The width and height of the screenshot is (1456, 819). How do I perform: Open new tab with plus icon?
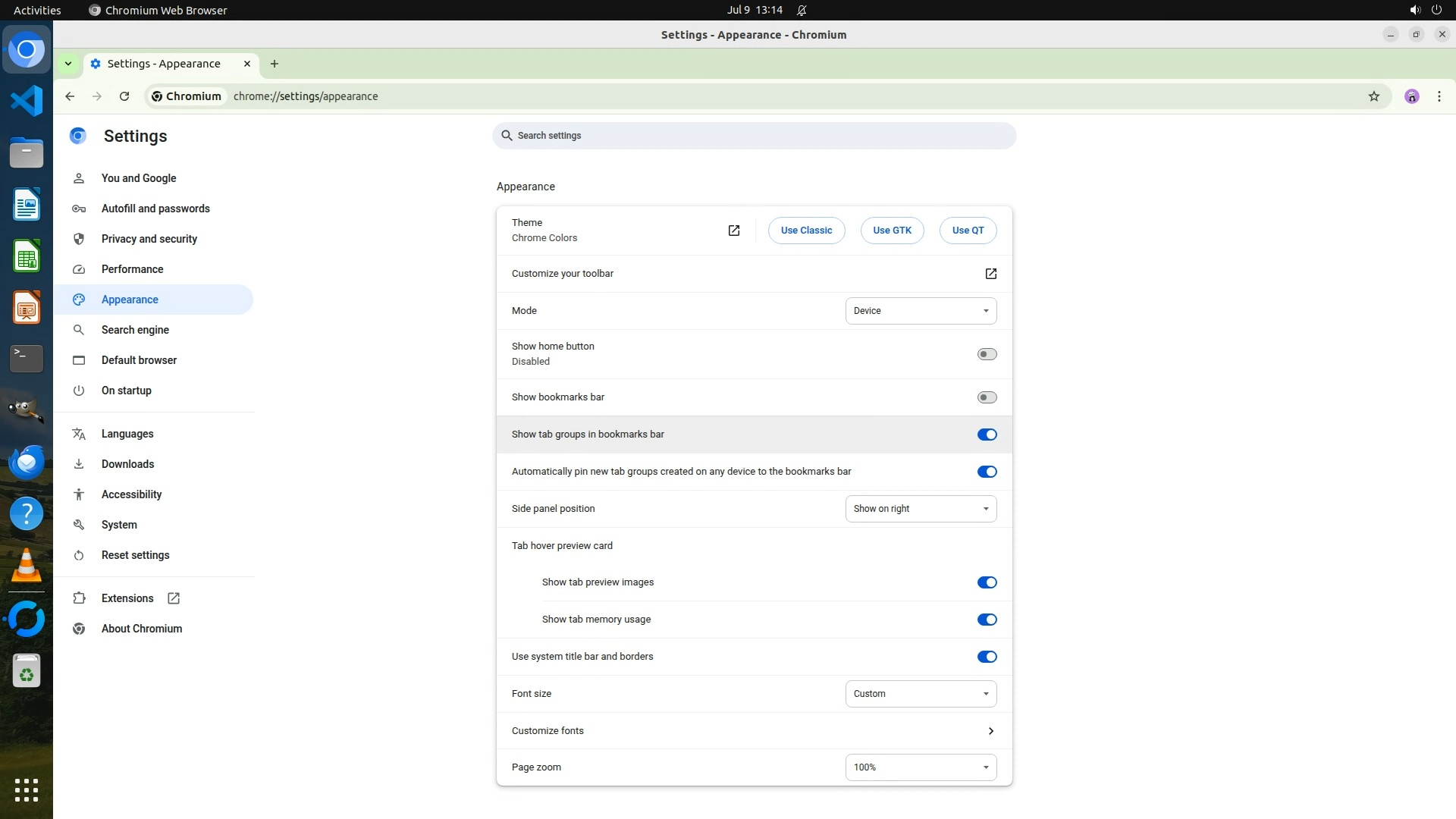[275, 64]
